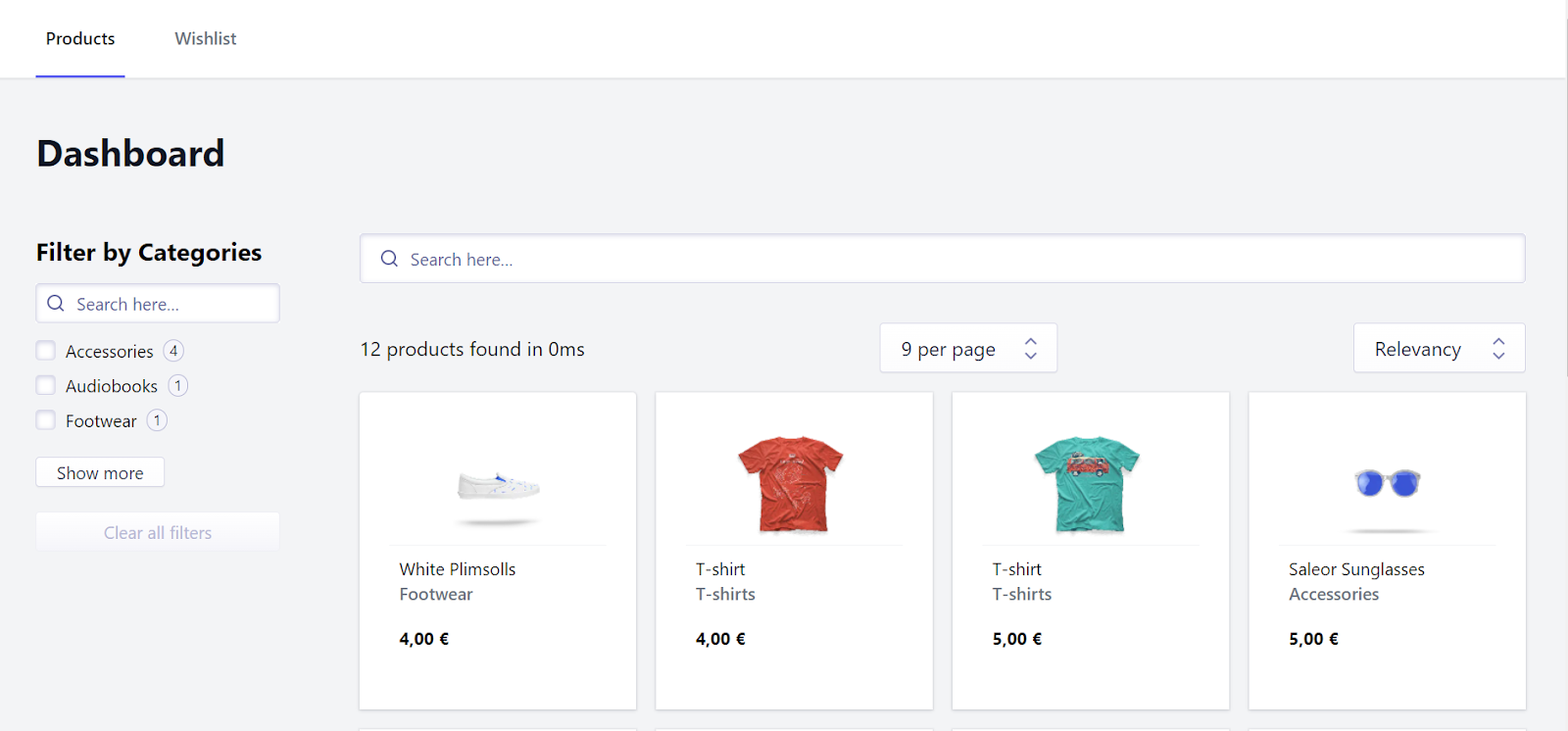Open the 9 per page dropdown
This screenshot has height=731, width=1568.
point(949,349)
